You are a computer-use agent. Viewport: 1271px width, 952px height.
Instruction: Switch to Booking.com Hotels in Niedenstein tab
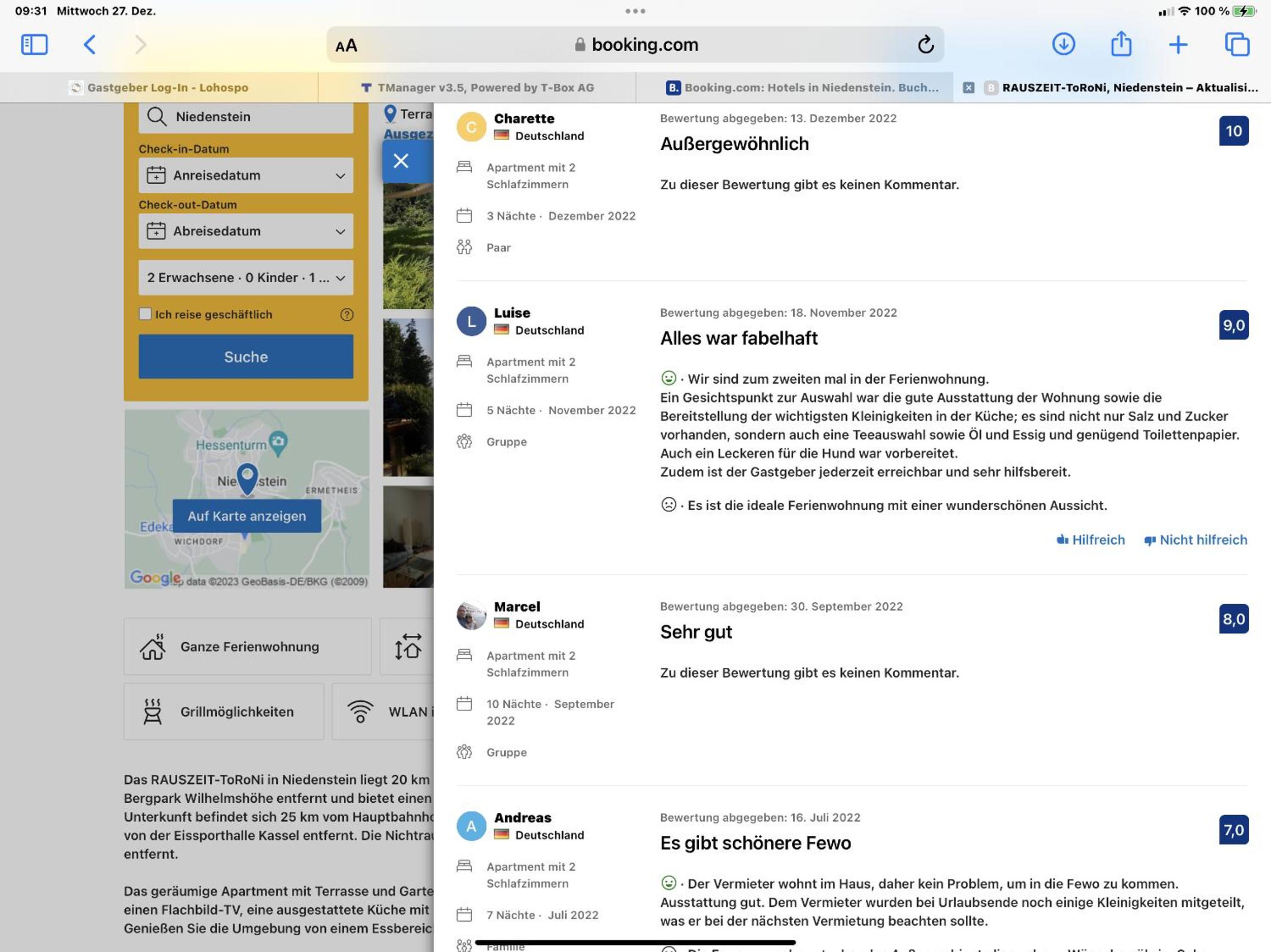(794, 87)
